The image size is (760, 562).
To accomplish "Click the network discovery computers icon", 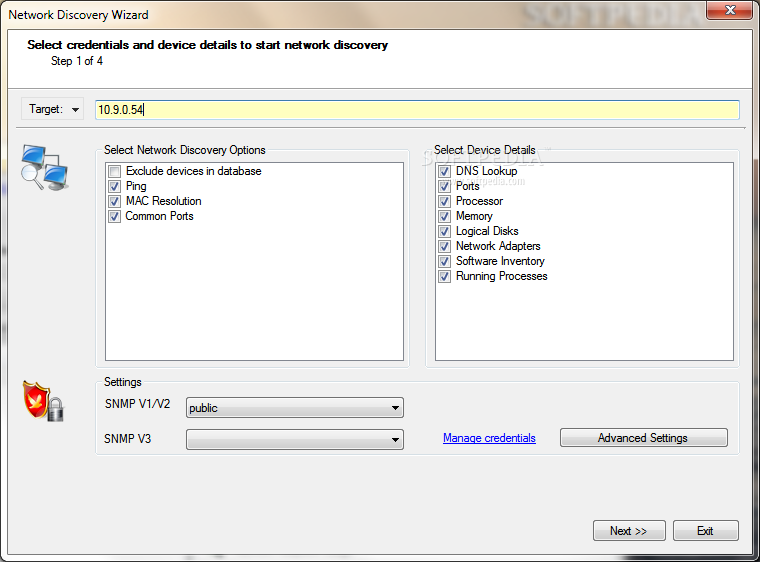I will tap(44, 168).
